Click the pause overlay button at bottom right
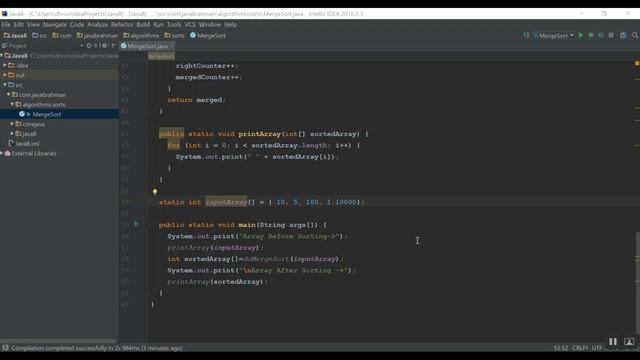Viewport: 640px width, 360px height. coord(613,342)
